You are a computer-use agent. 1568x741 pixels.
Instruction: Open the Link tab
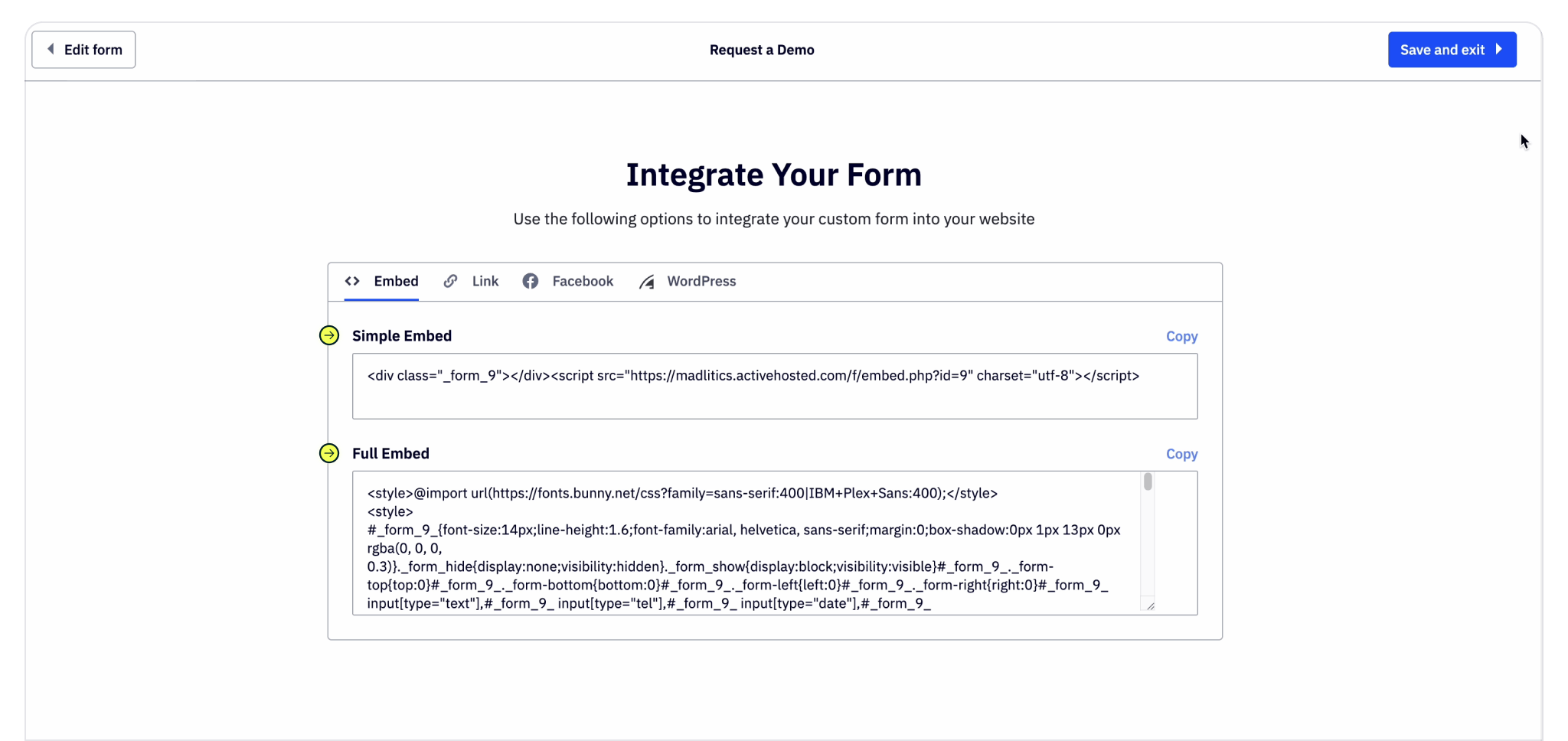point(471,281)
